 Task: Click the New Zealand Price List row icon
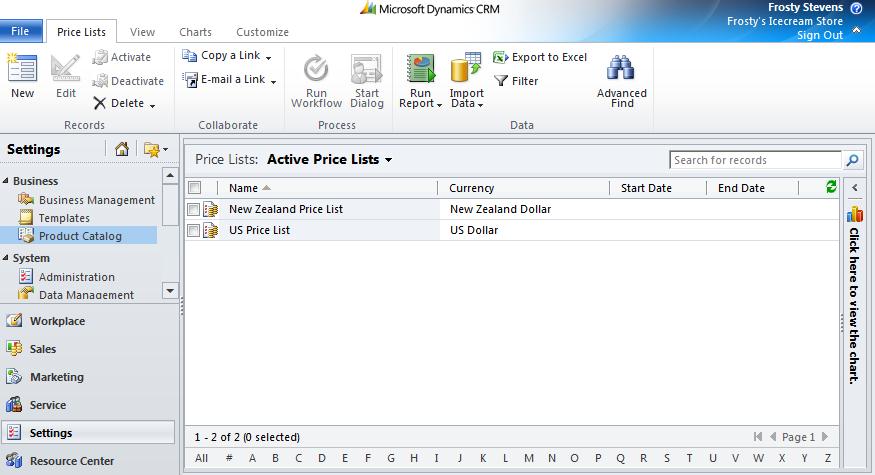[210, 209]
